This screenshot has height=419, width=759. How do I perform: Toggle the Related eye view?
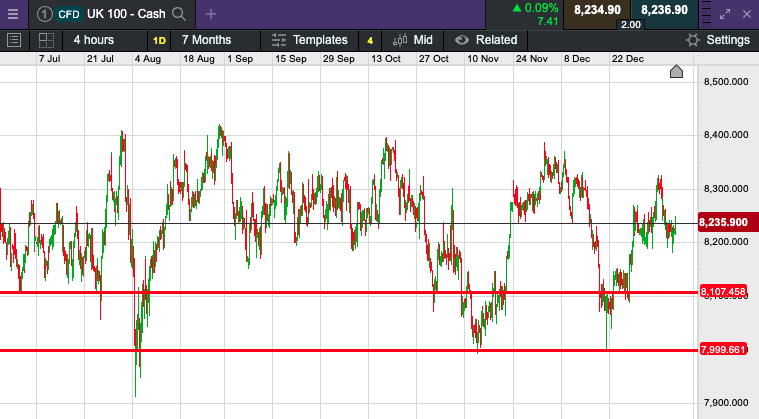486,40
